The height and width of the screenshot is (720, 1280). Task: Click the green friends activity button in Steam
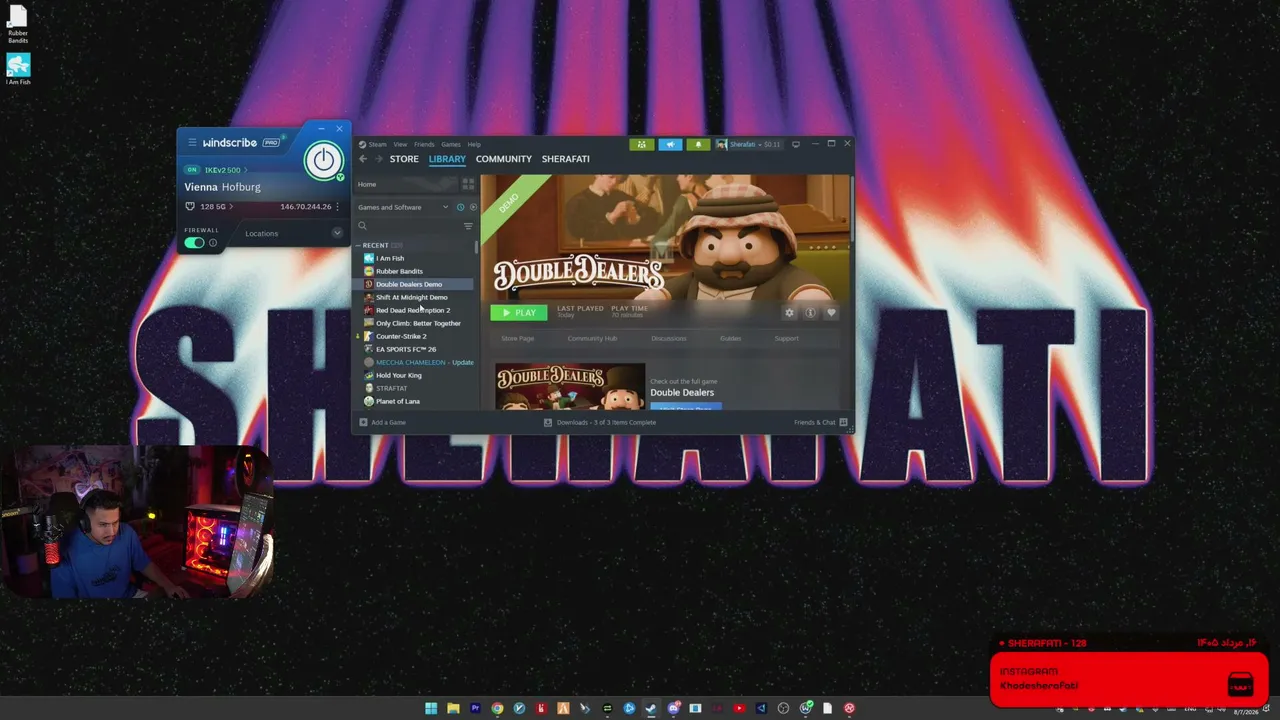641,144
